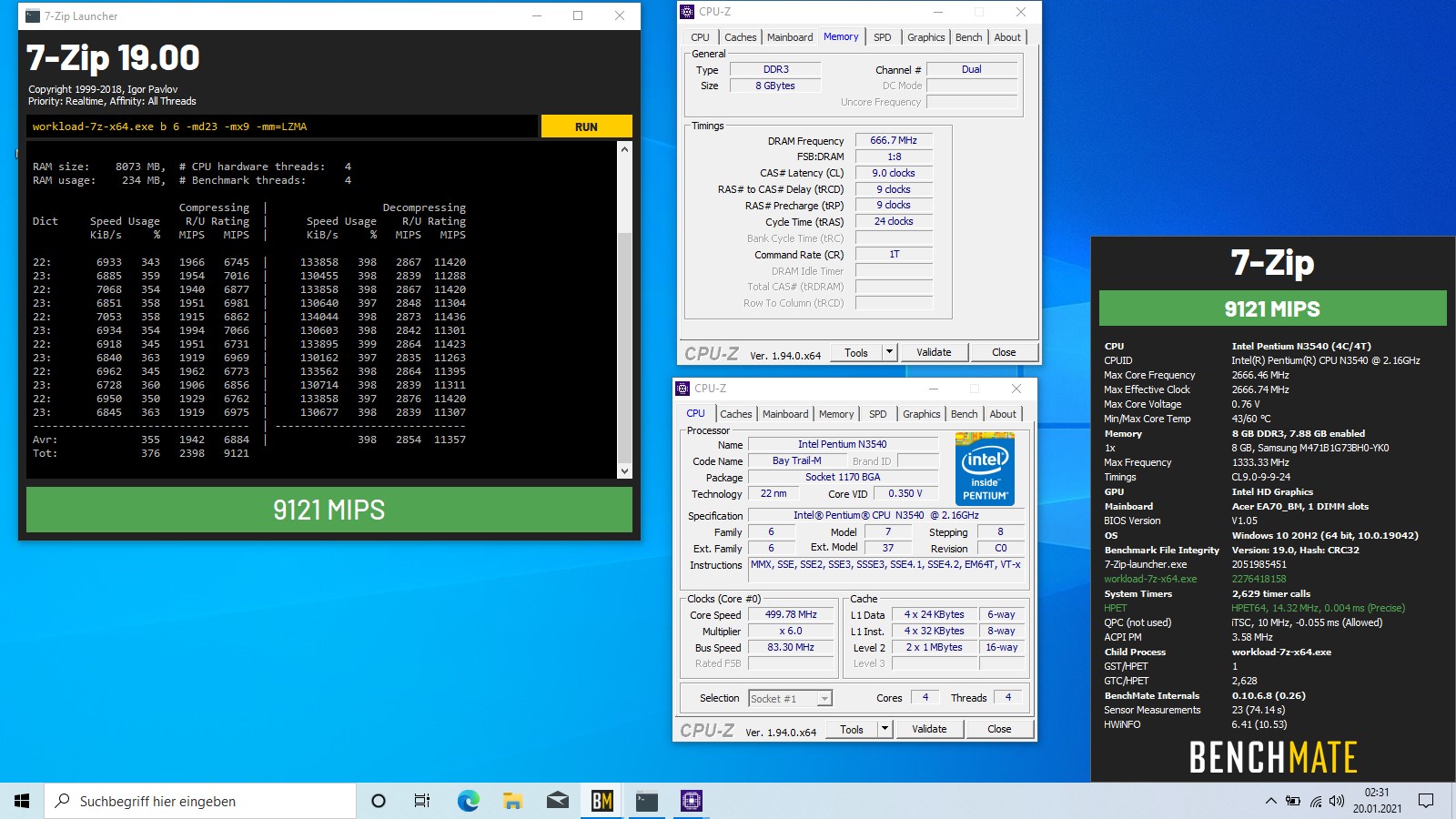Open the Caches tab in upper CPU-Z window
Viewport: 1456px width, 819px height.
(740, 37)
